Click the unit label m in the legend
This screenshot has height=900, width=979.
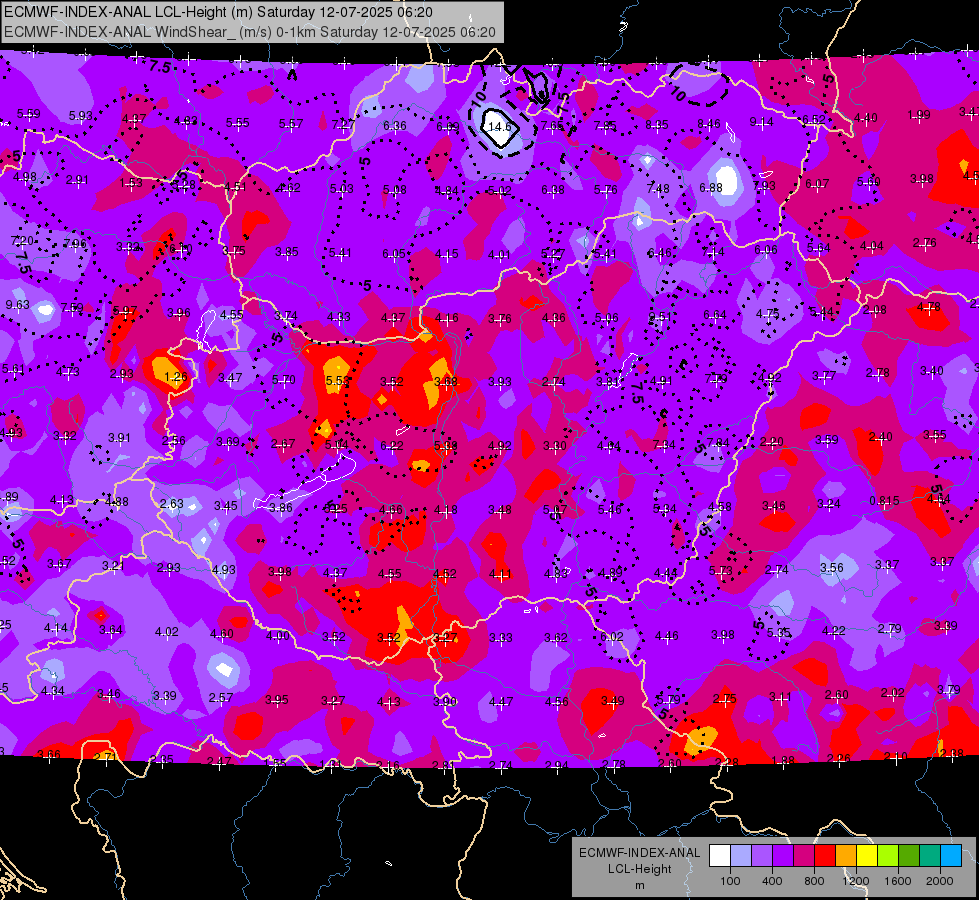click(639, 885)
